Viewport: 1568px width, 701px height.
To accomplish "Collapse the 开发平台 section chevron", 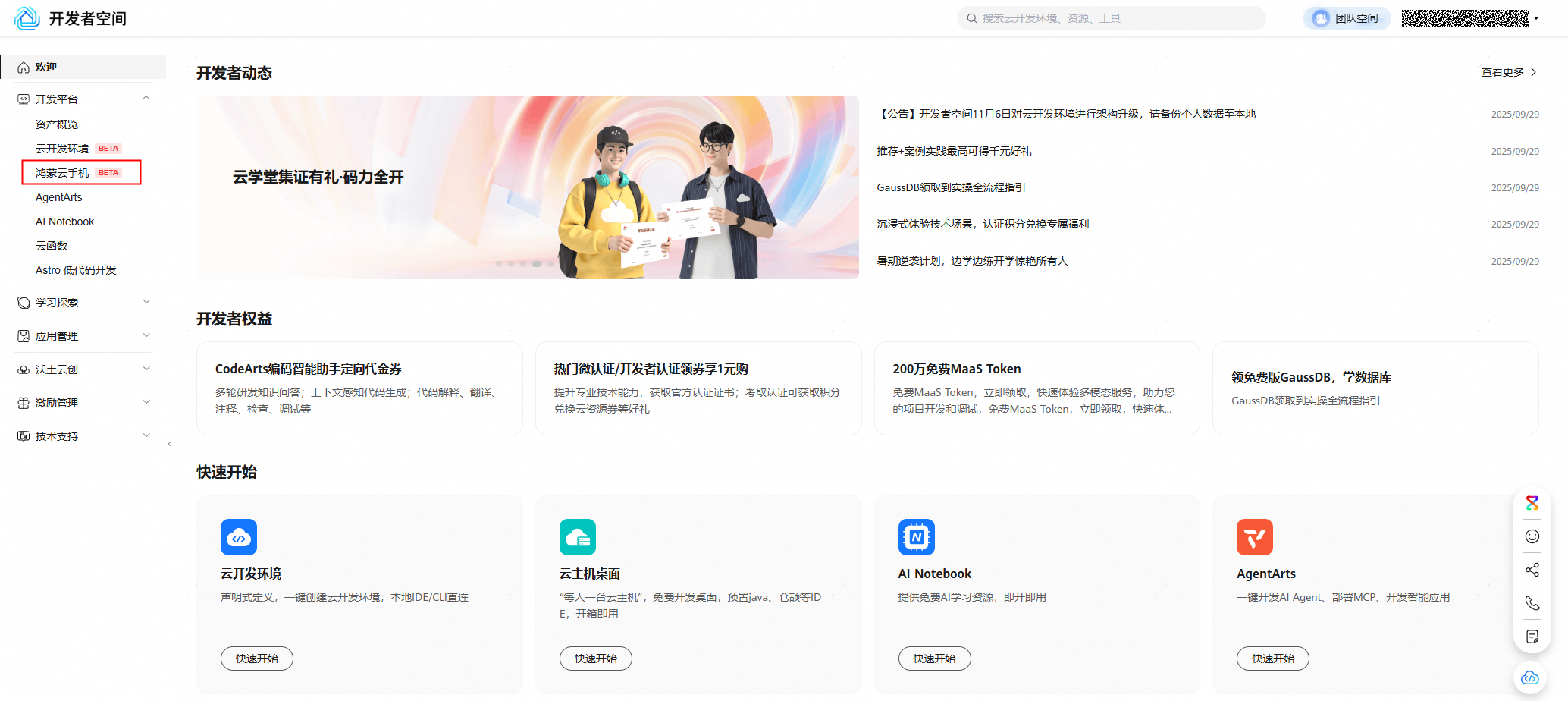I will (146, 98).
